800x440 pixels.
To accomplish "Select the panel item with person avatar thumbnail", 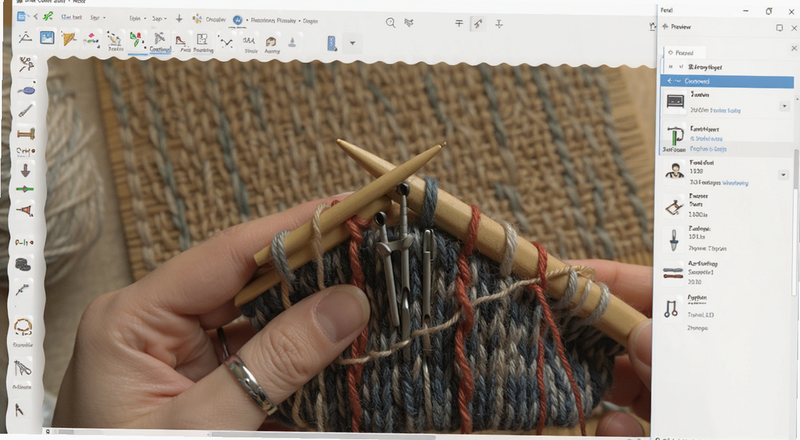I will point(674,172).
